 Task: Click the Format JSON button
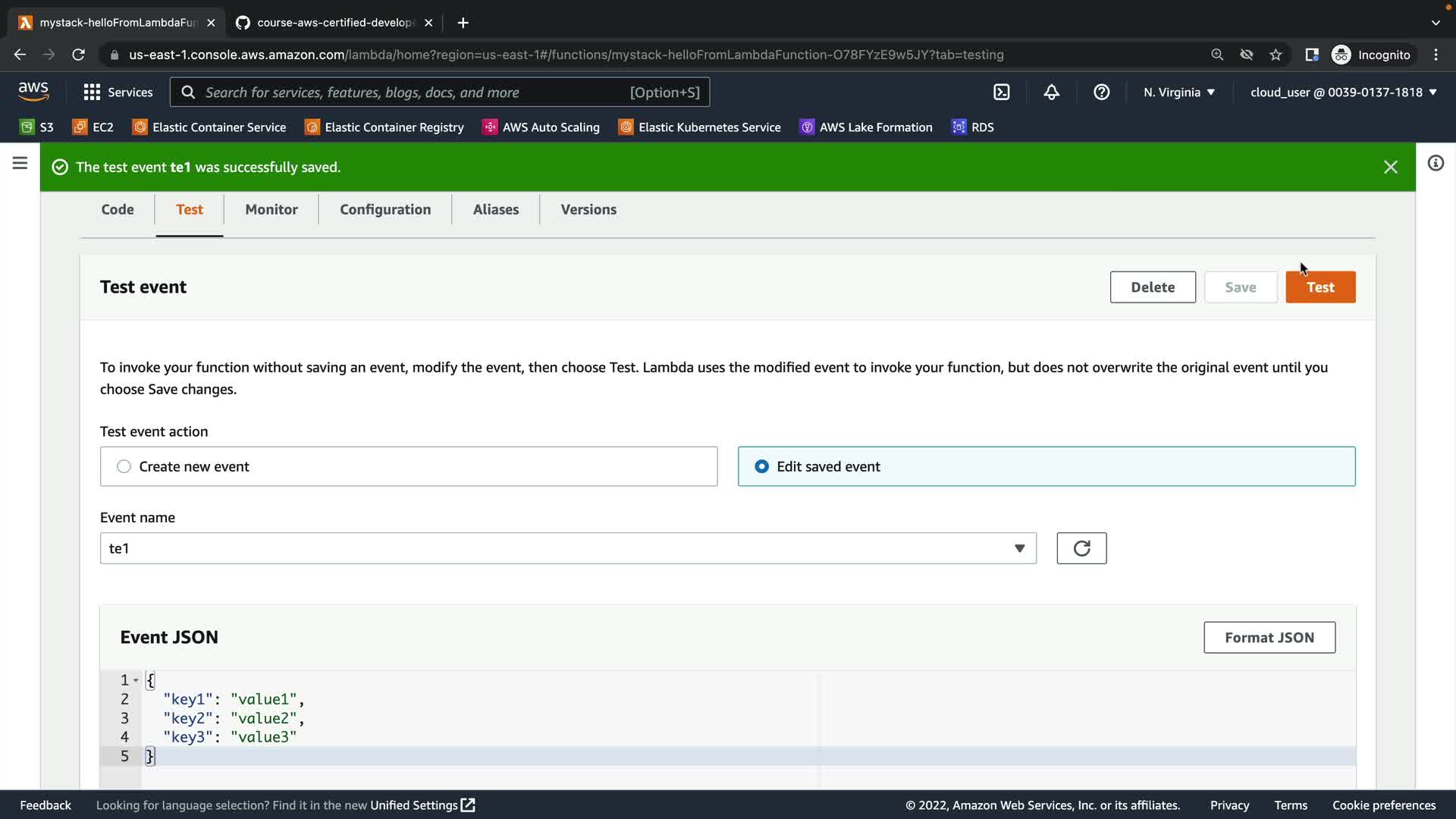1269,638
